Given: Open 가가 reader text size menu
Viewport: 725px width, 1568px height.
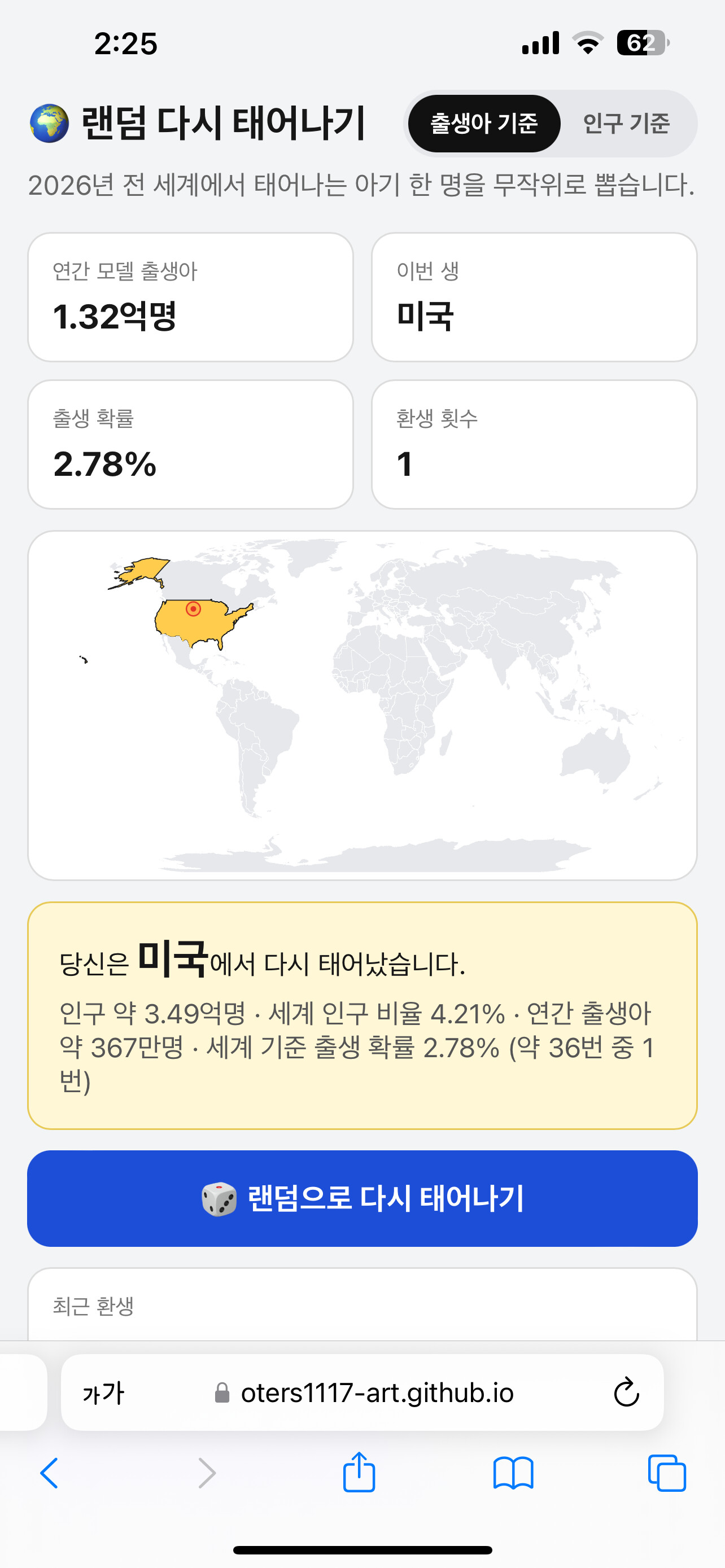Looking at the screenshot, I should pos(103,1392).
